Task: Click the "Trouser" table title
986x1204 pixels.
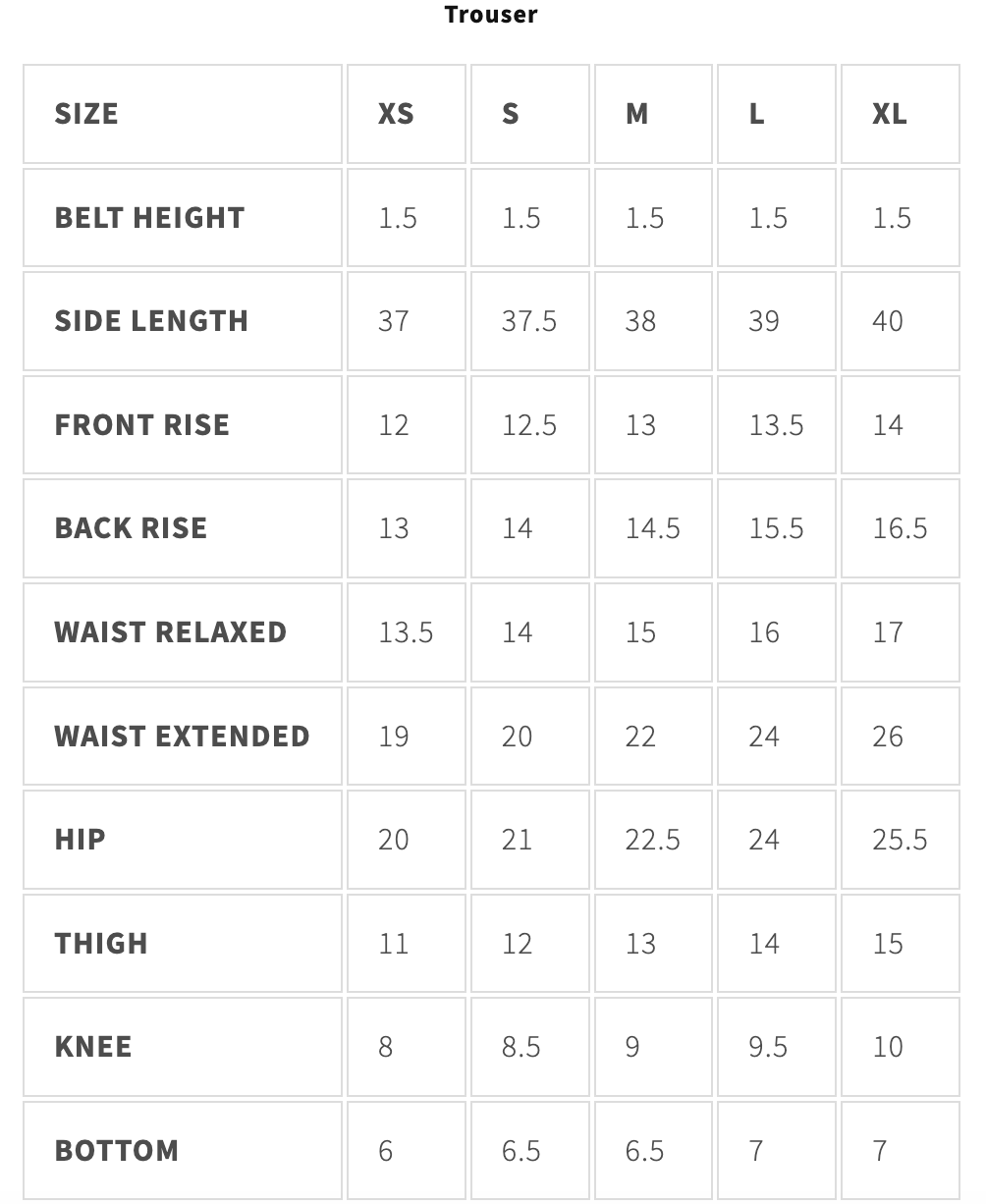Action: point(491,15)
